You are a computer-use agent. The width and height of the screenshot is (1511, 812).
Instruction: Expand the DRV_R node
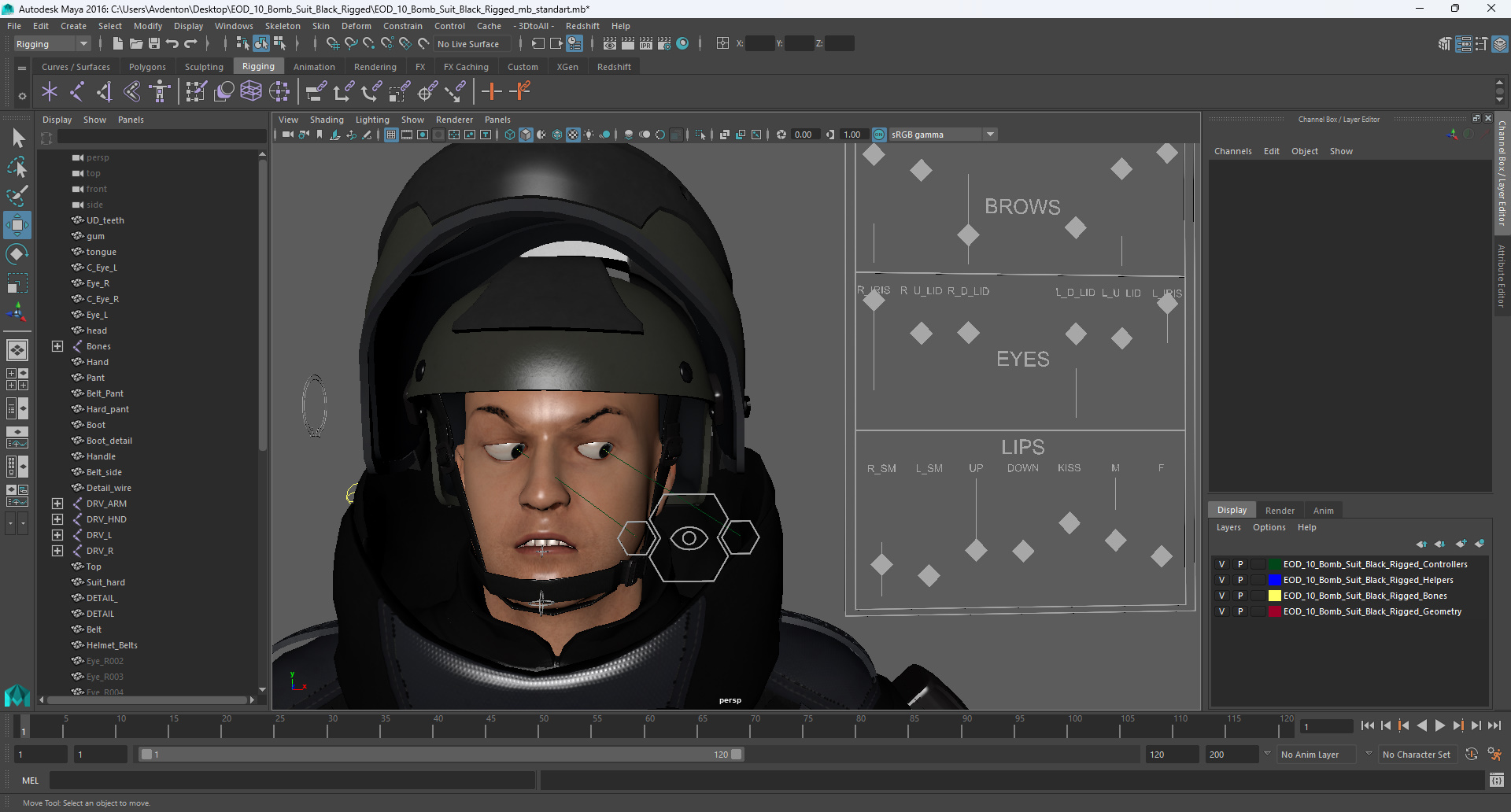(x=57, y=551)
